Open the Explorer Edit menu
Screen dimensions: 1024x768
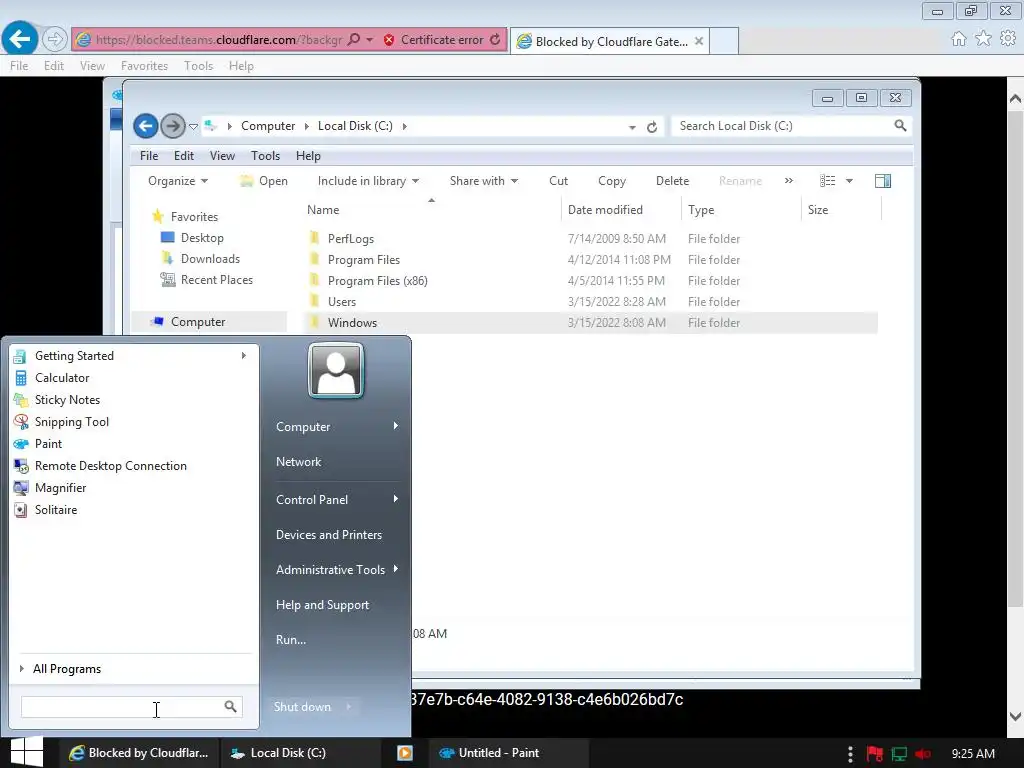pyautogui.click(x=184, y=155)
